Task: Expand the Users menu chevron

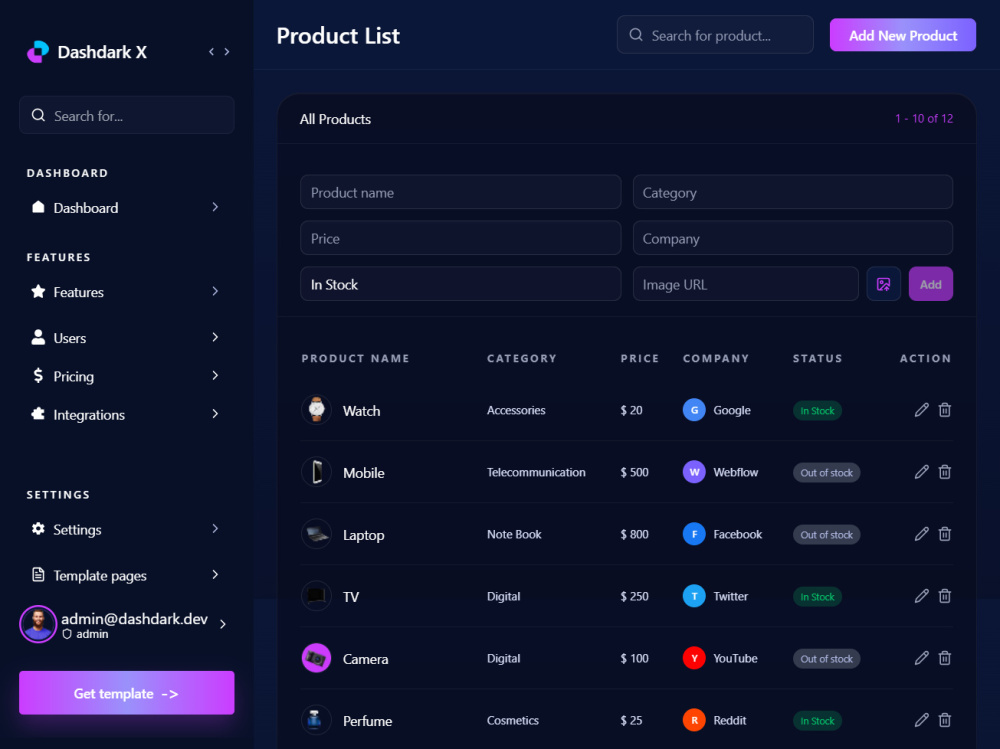Action: coord(215,337)
